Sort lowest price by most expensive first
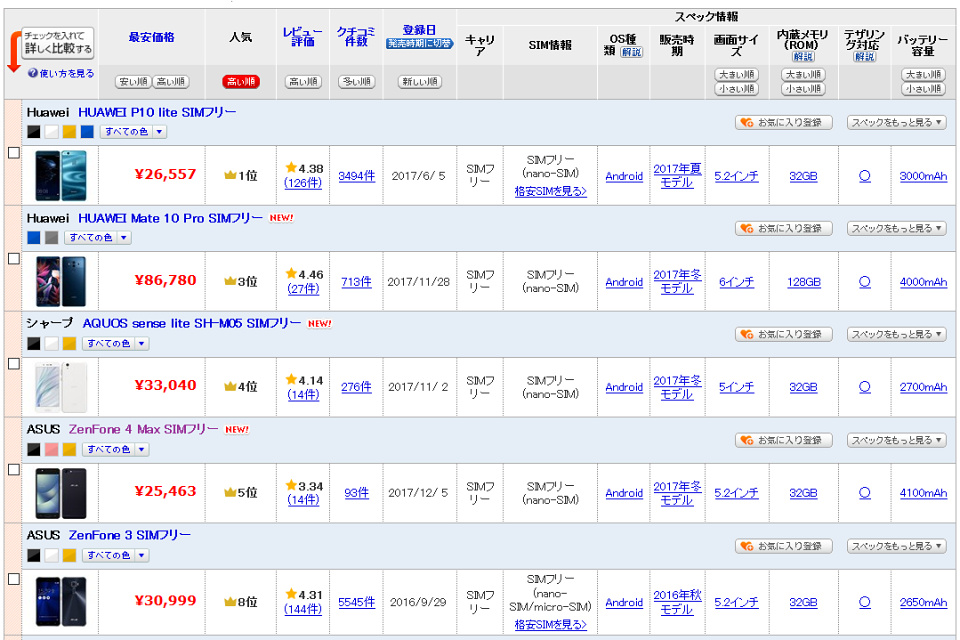960x640 pixels. click(171, 81)
